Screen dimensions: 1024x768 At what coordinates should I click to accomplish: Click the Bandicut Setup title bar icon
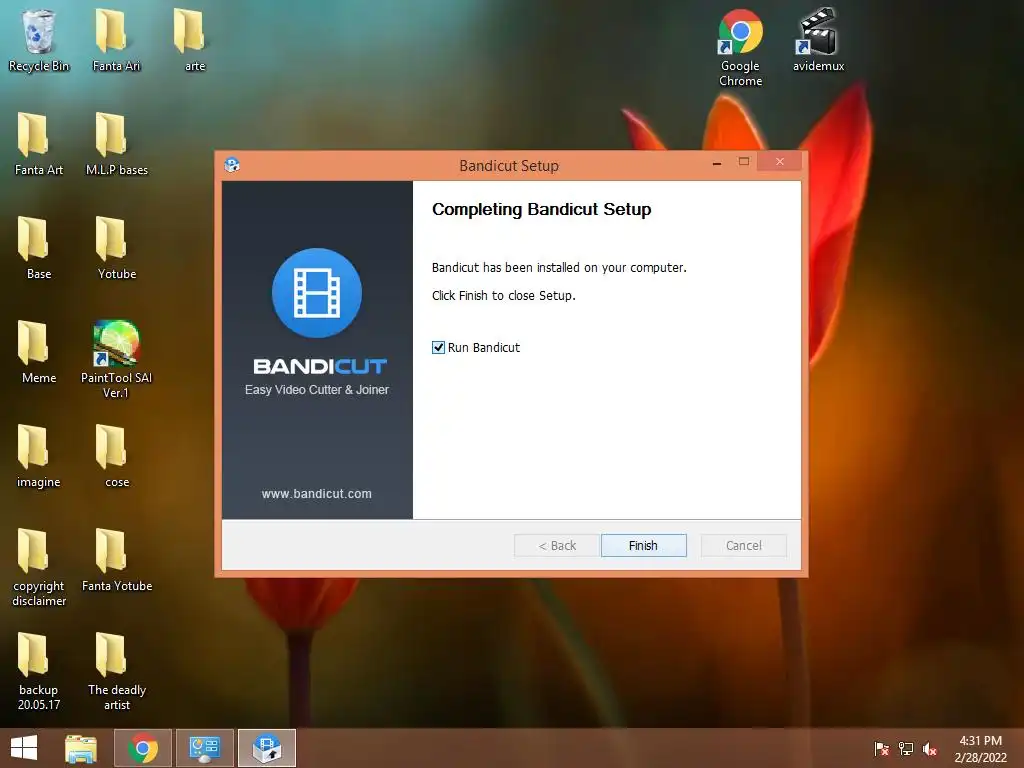coord(232,165)
